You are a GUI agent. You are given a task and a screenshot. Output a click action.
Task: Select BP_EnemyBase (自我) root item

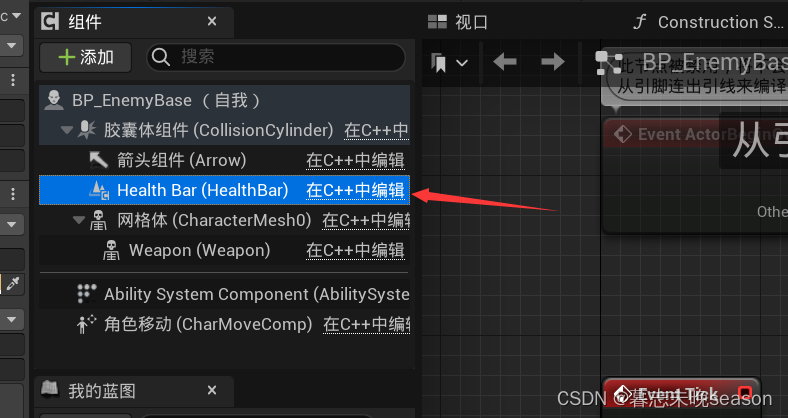coord(224,100)
